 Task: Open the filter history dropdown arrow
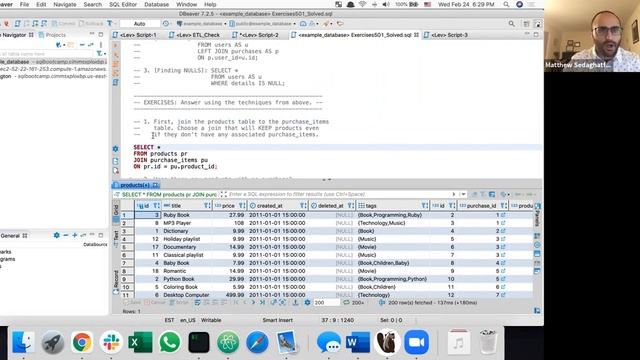tap(463, 194)
